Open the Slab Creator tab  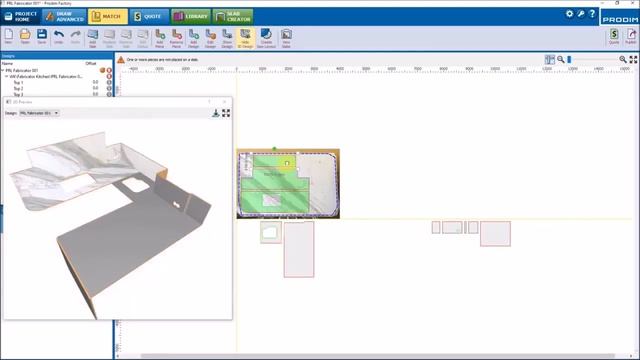pyautogui.click(x=233, y=16)
